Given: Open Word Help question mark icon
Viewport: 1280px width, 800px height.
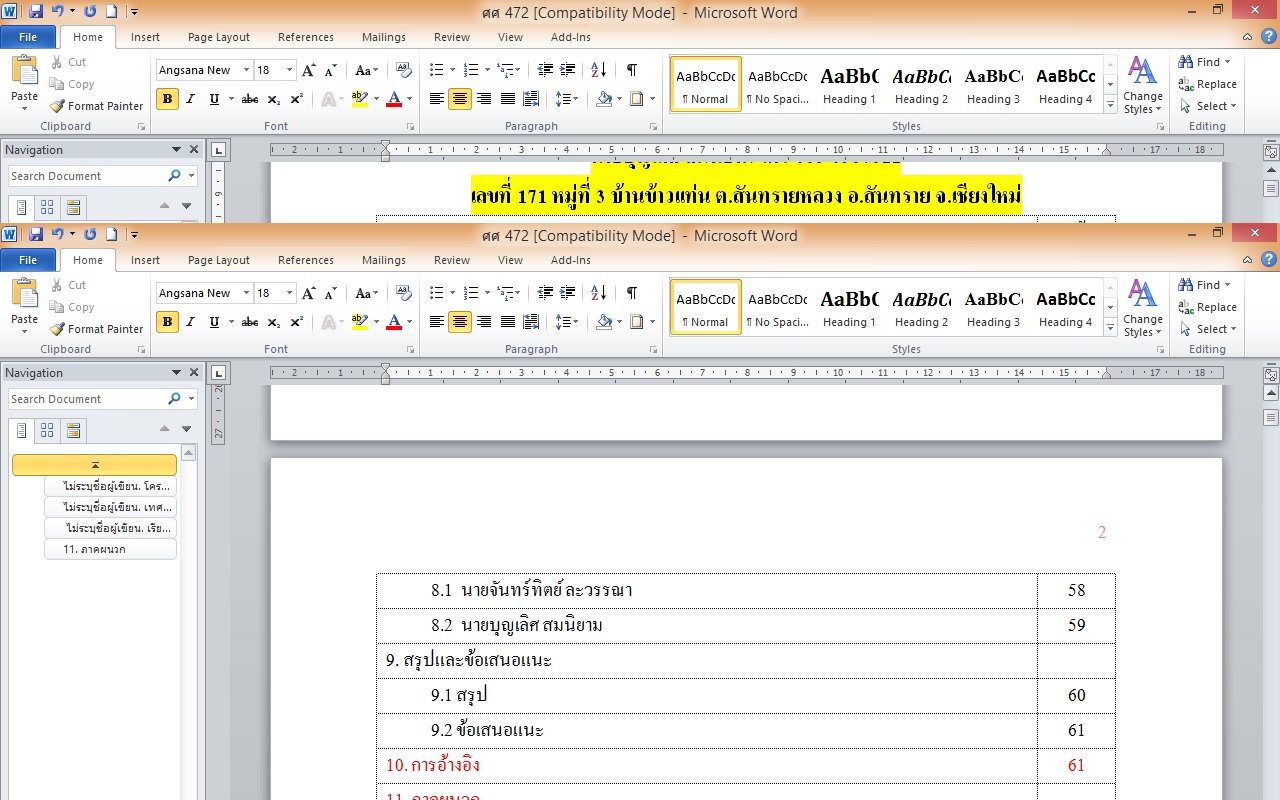Looking at the screenshot, I should [1271, 260].
